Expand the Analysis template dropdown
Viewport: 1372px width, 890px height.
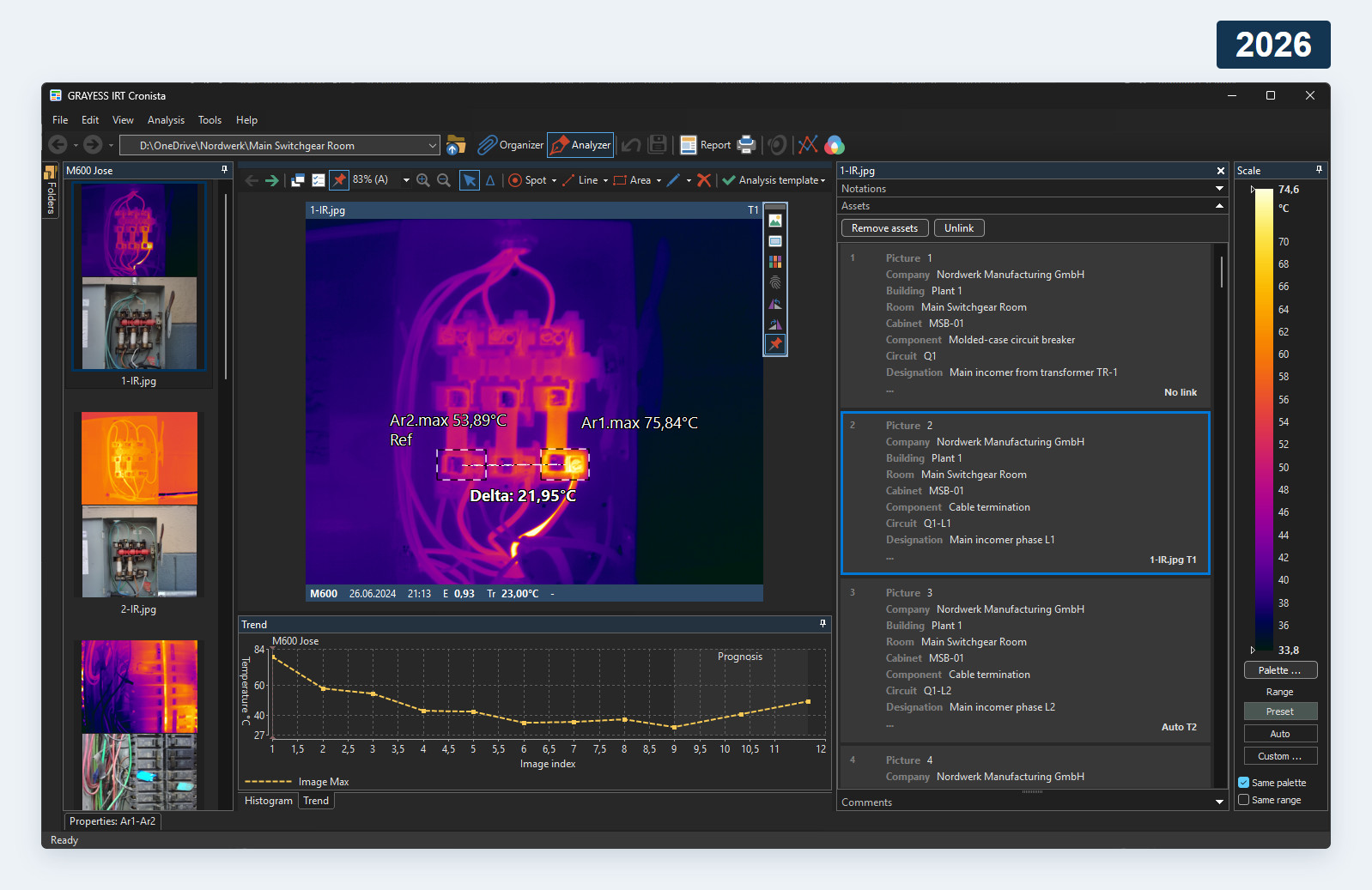point(823,180)
